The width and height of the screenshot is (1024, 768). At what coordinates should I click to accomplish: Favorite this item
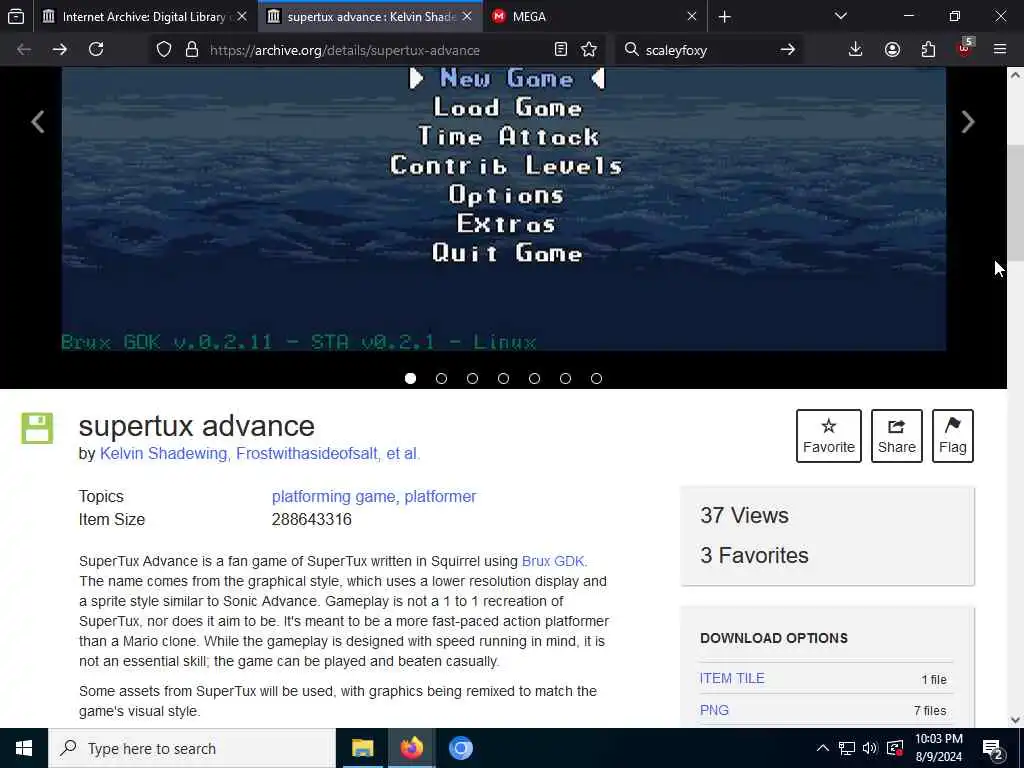click(829, 436)
